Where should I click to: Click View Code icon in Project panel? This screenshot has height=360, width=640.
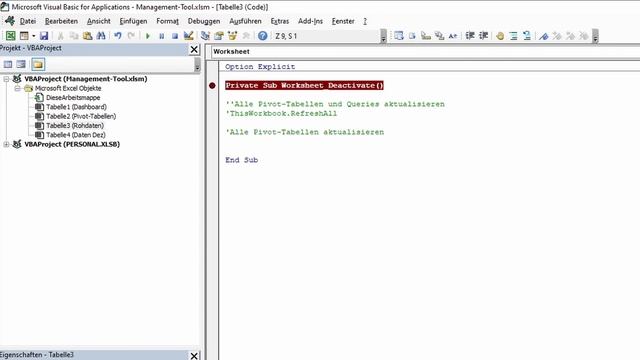[8, 64]
